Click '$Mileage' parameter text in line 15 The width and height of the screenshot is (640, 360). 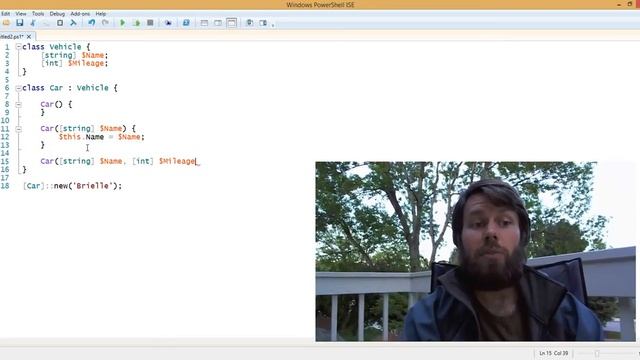pyautogui.click(x=177, y=161)
